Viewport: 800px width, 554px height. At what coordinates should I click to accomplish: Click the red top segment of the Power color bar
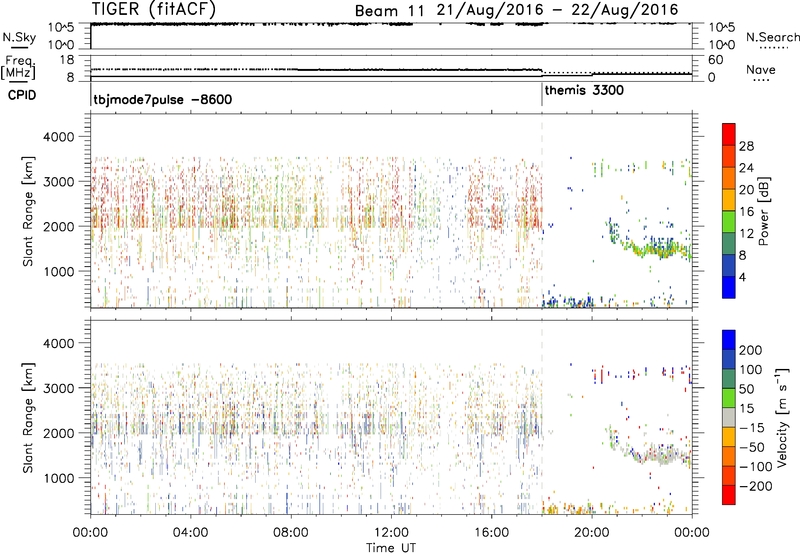pyautogui.click(x=729, y=135)
